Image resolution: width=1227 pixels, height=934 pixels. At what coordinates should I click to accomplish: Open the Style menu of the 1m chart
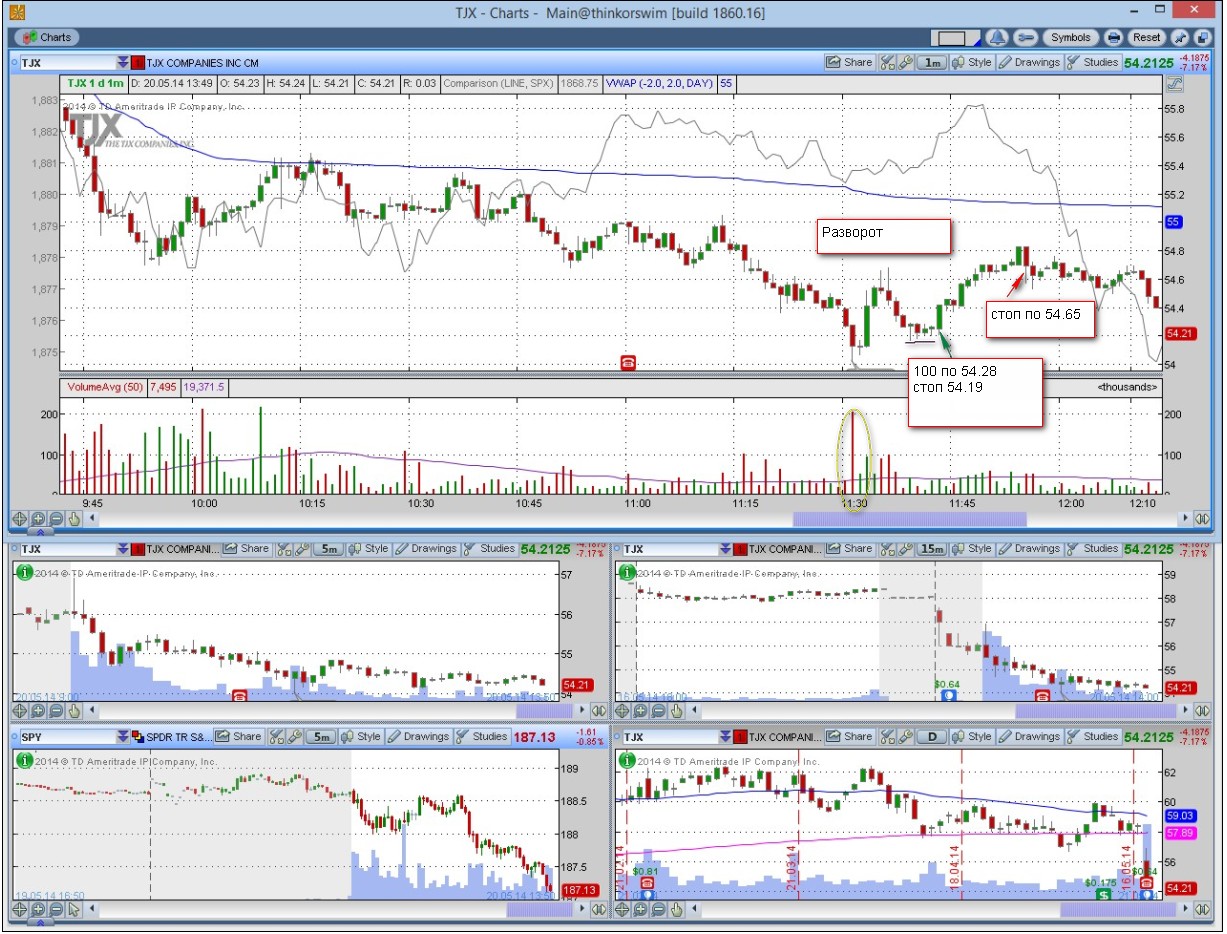971,62
